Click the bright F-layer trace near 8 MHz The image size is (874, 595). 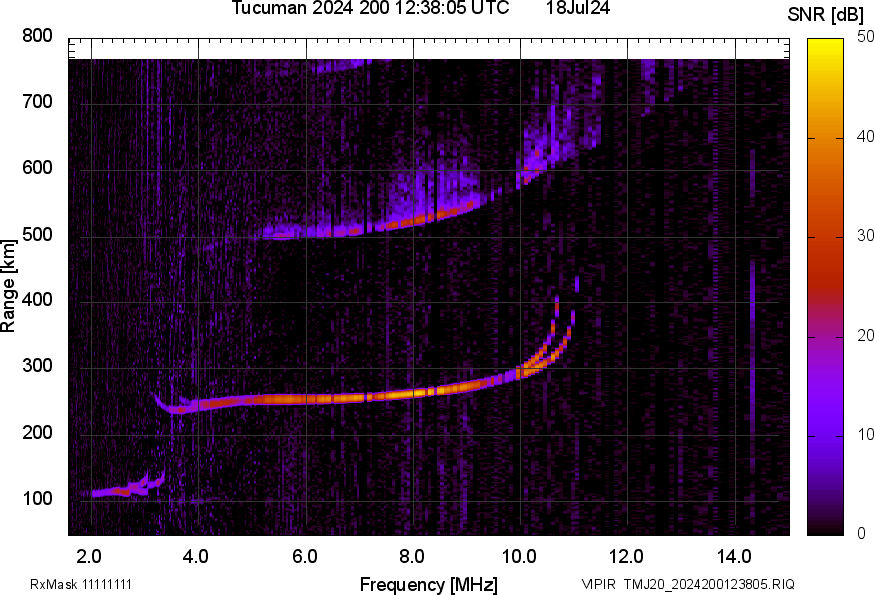(412, 394)
